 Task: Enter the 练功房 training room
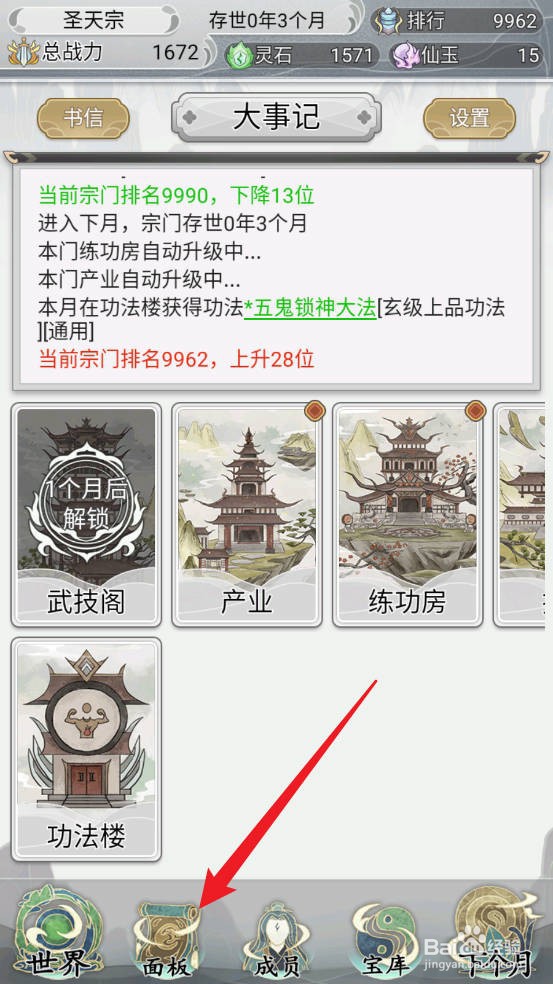pyautogui.click(x=407, y=515)
